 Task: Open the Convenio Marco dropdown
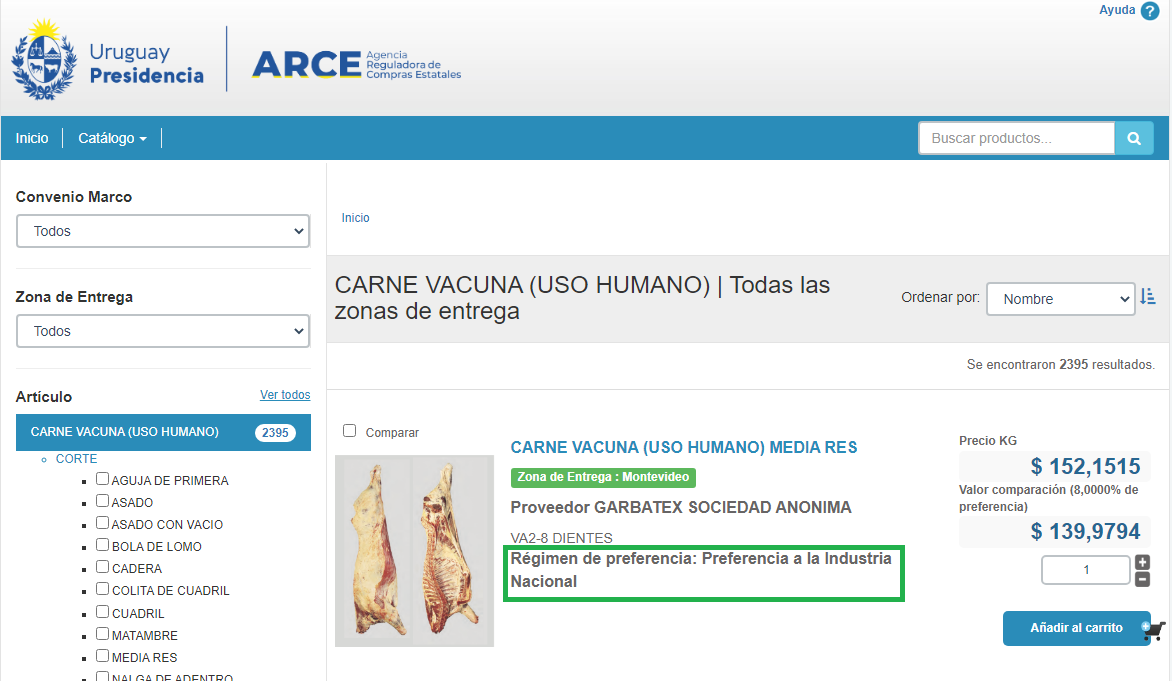tap(163, 231)
